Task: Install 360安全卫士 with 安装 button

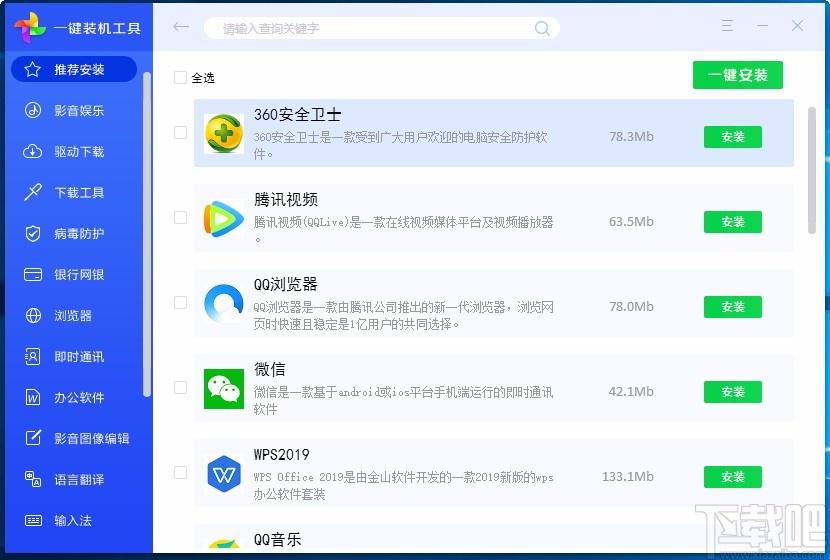Action: pos(733,137)
